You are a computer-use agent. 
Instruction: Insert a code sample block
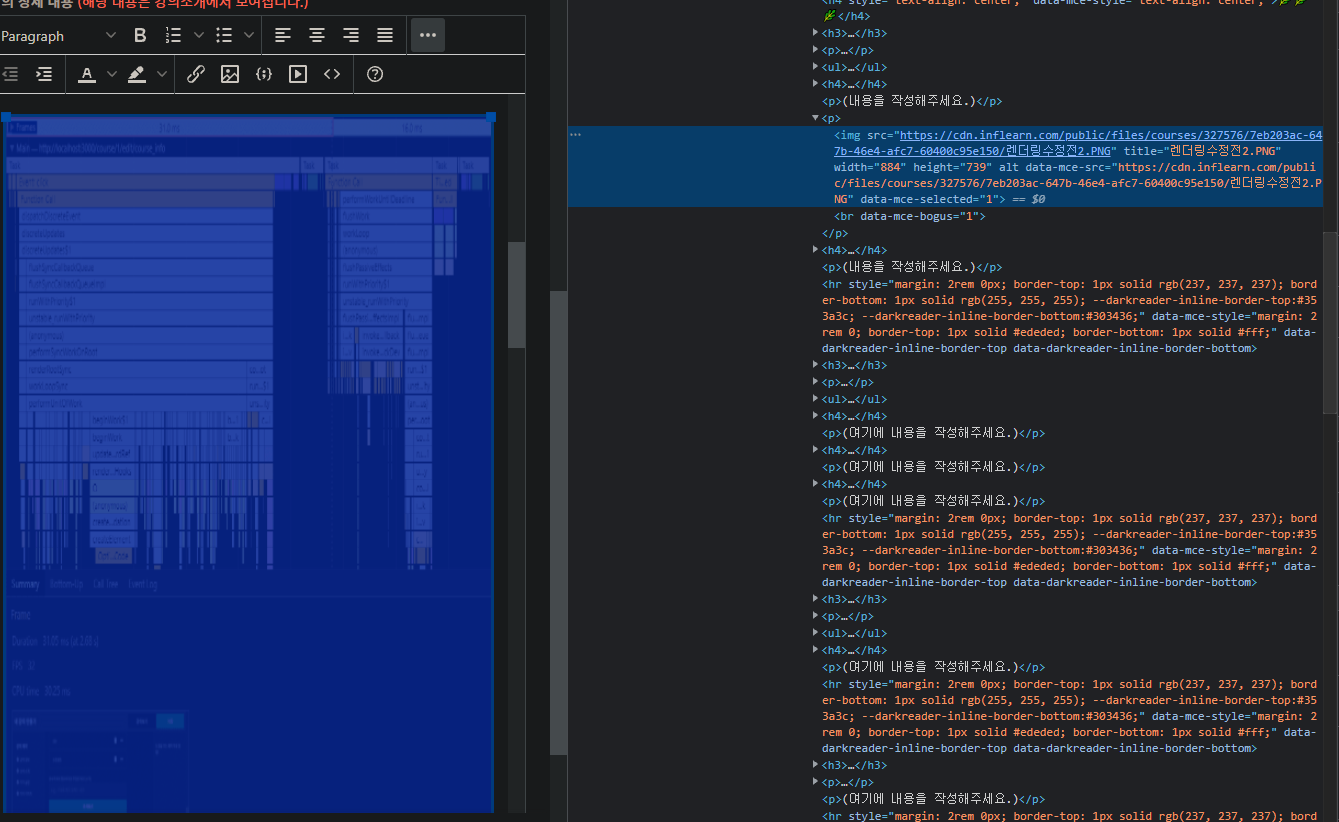264,74
